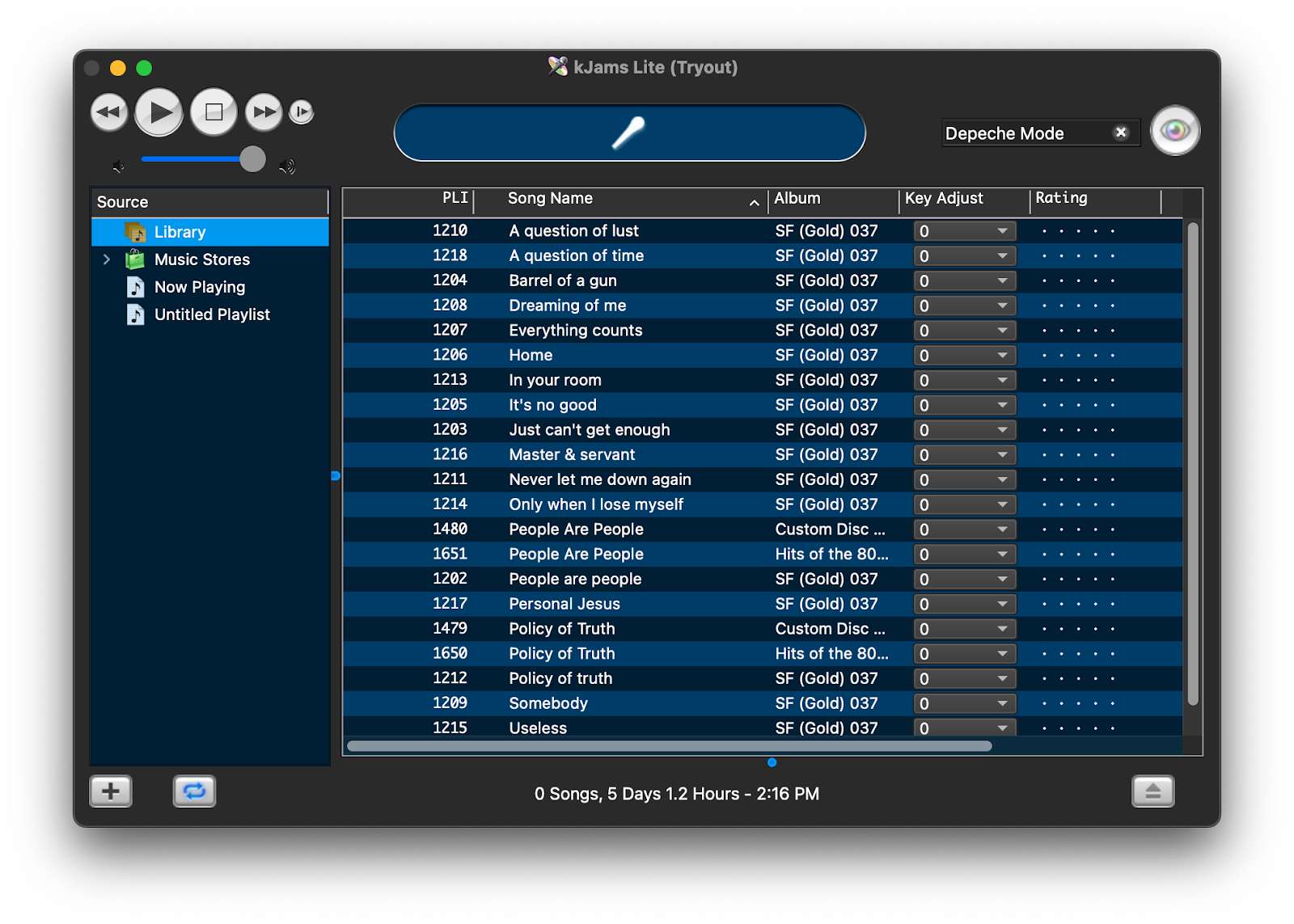The width and height of the screenshot is (1294, 924).
Task: Set rating dots for Dreaming of me
Action: (1078, 306)
